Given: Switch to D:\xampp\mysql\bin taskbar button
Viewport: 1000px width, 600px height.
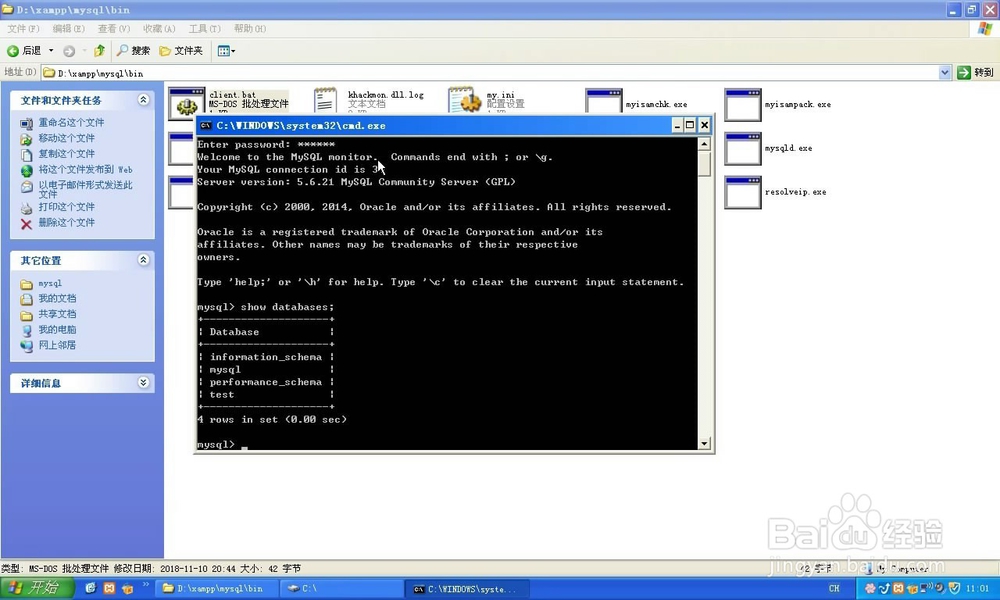Looking at the screenshot, I should [x=216, y=589].
